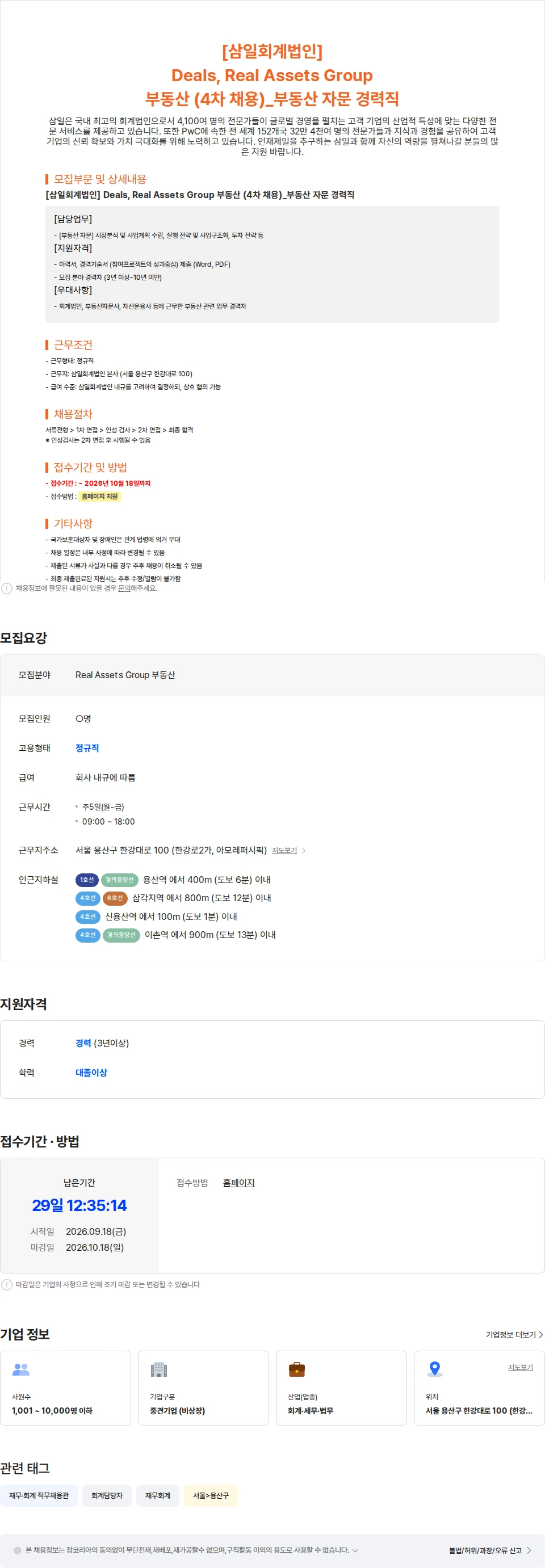Click the 문의 link for wrong job info

(124, 588)
